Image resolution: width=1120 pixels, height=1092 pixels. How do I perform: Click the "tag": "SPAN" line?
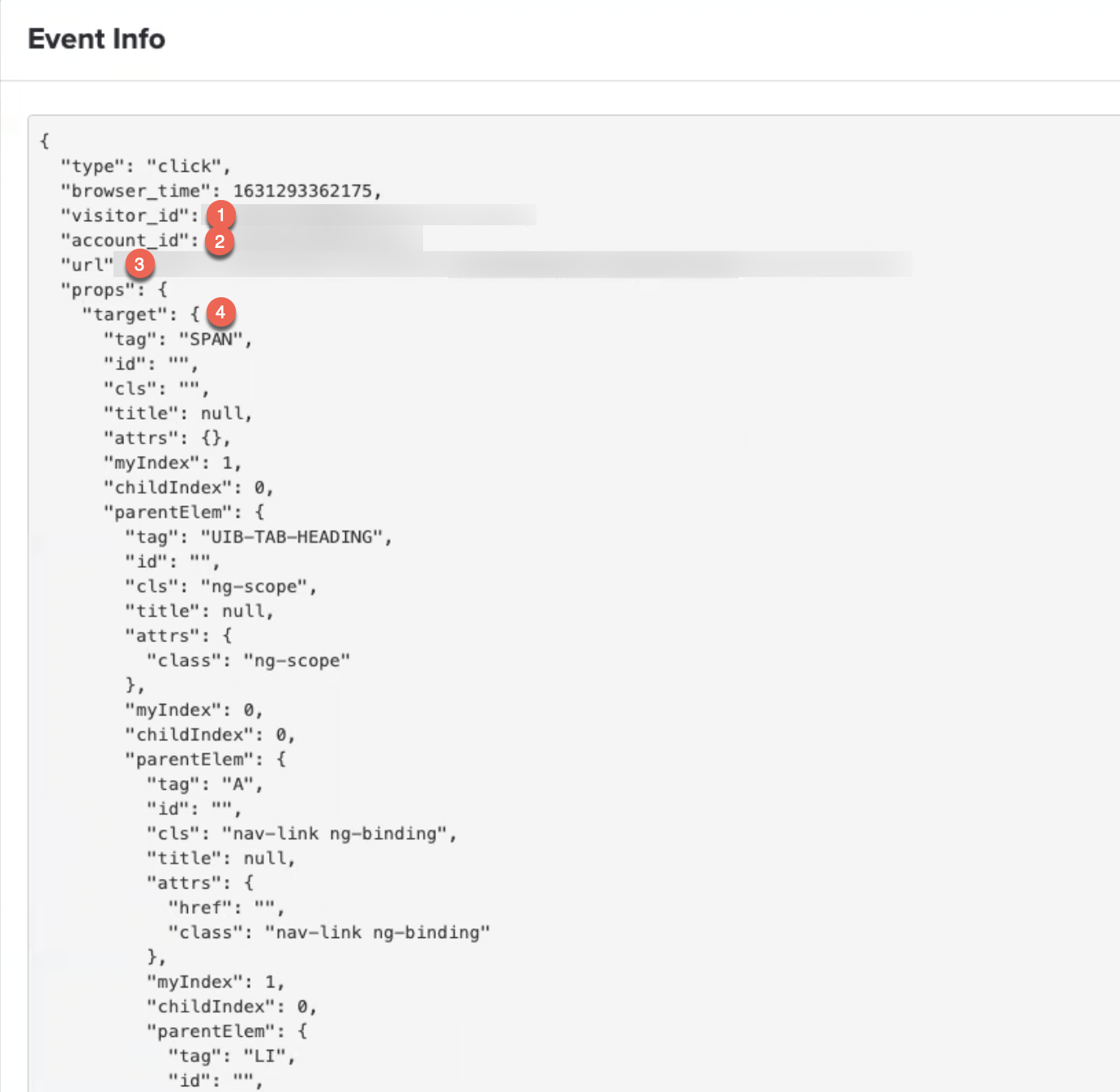(x=177, y=339)
